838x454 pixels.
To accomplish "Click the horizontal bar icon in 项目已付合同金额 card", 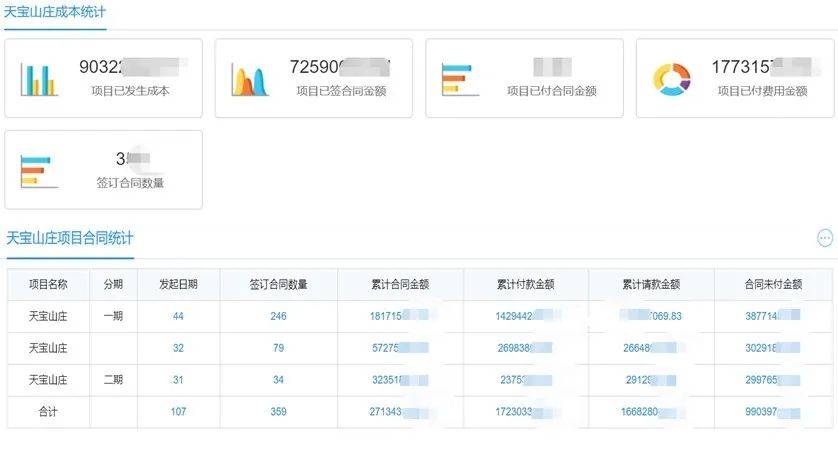I will [x=461, y=79].
